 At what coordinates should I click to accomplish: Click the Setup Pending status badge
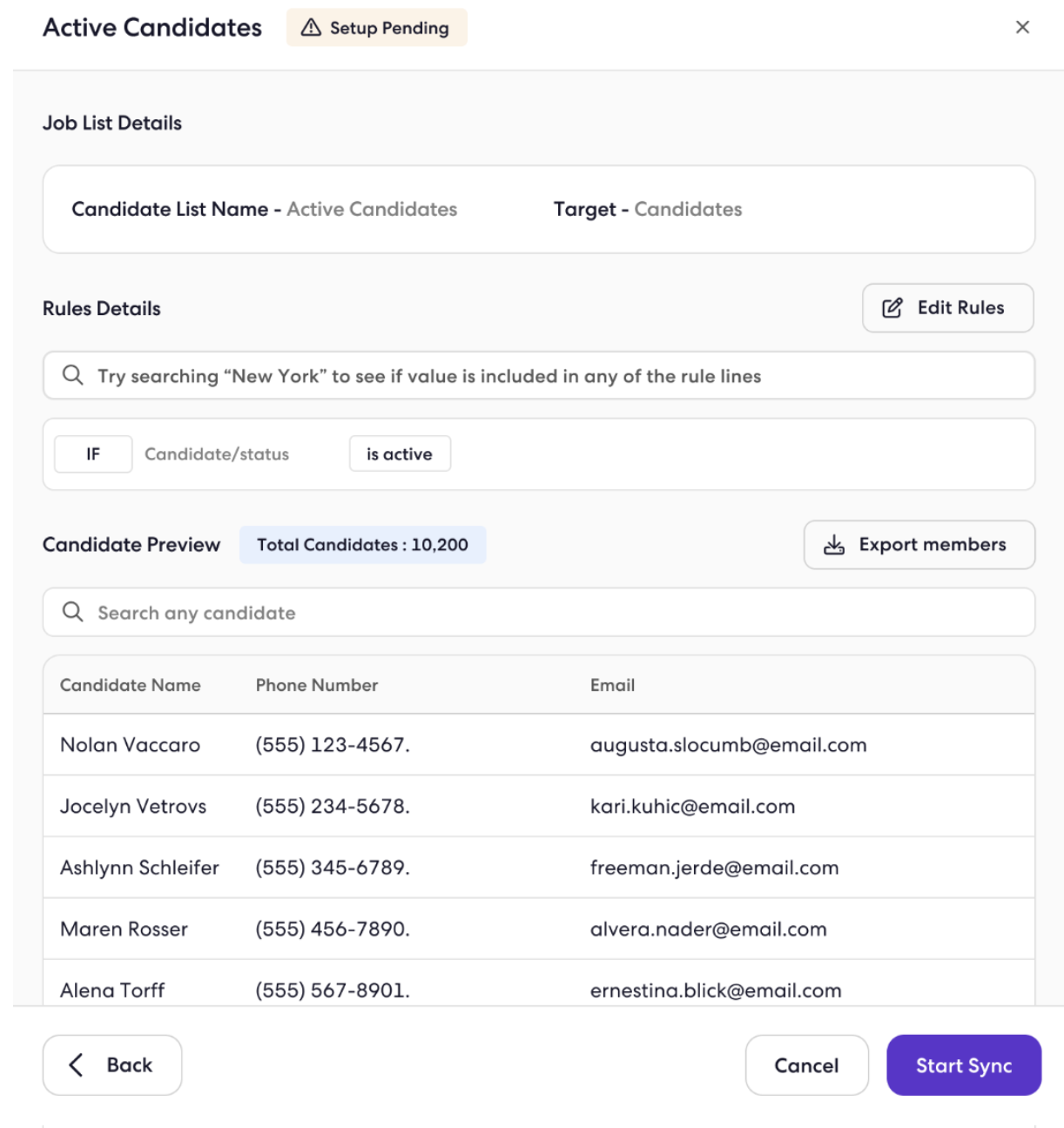[377, 28]
